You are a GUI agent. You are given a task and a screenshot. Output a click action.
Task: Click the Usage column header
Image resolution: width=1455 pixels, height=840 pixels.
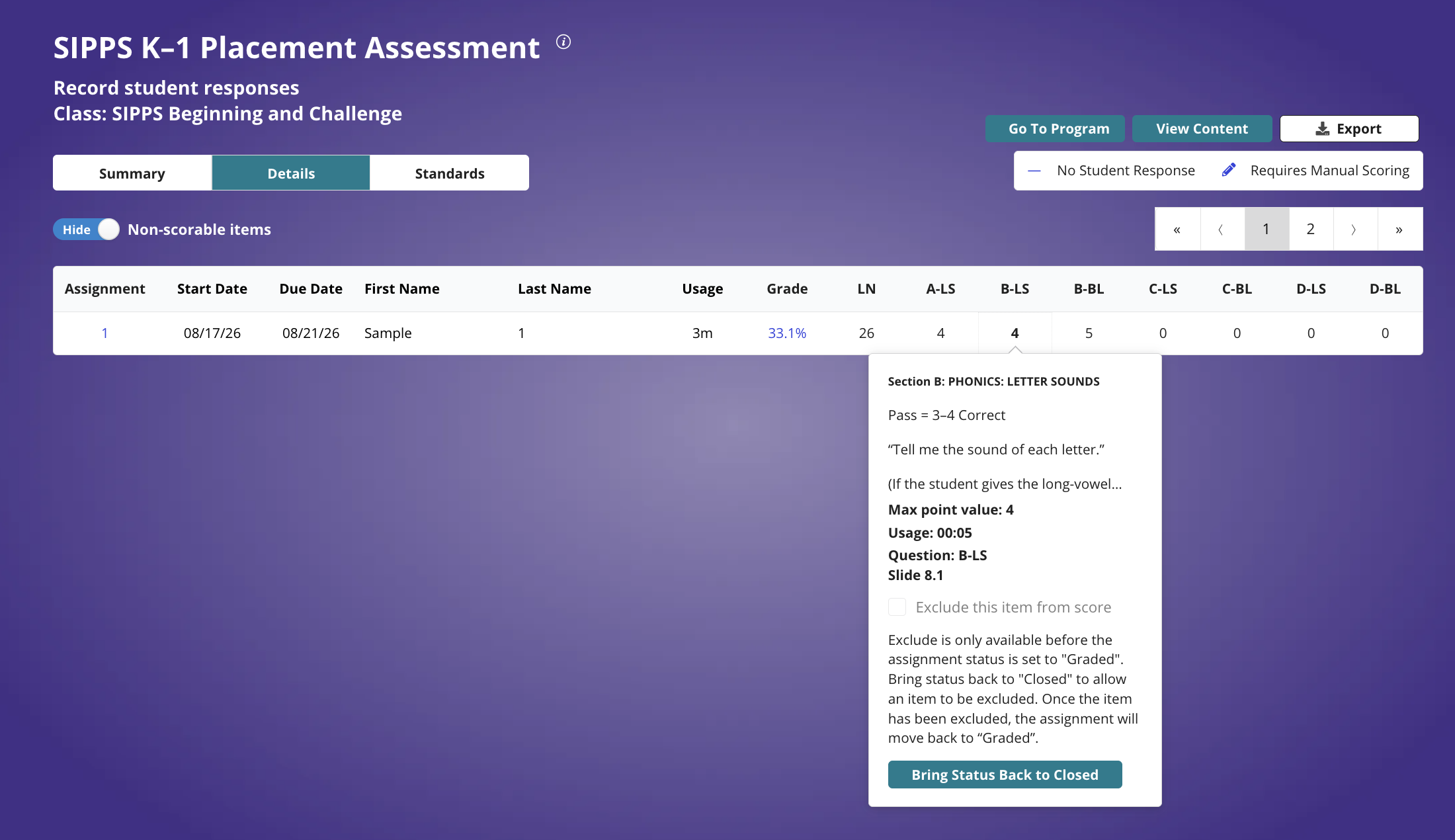pyautogui.click(x=702, y=289)
